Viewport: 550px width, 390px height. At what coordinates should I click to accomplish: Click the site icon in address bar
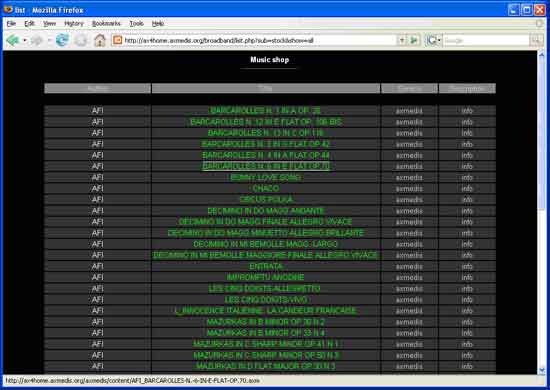[x=118, y=40]
